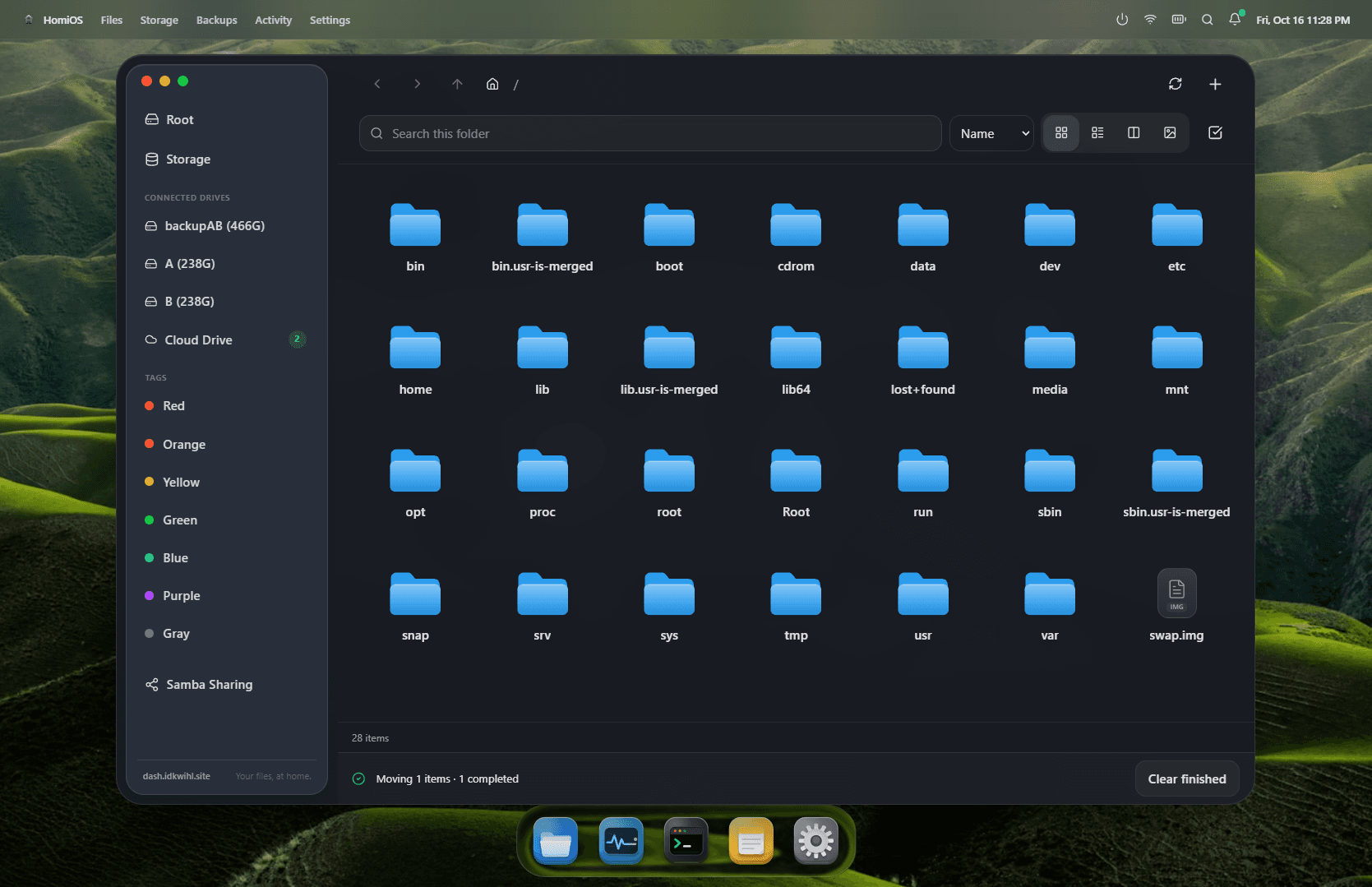Screen dimensions: 1372x887
Task: Go up one folder level arrow
Action: pyautogui.click(x=457, y=84)
